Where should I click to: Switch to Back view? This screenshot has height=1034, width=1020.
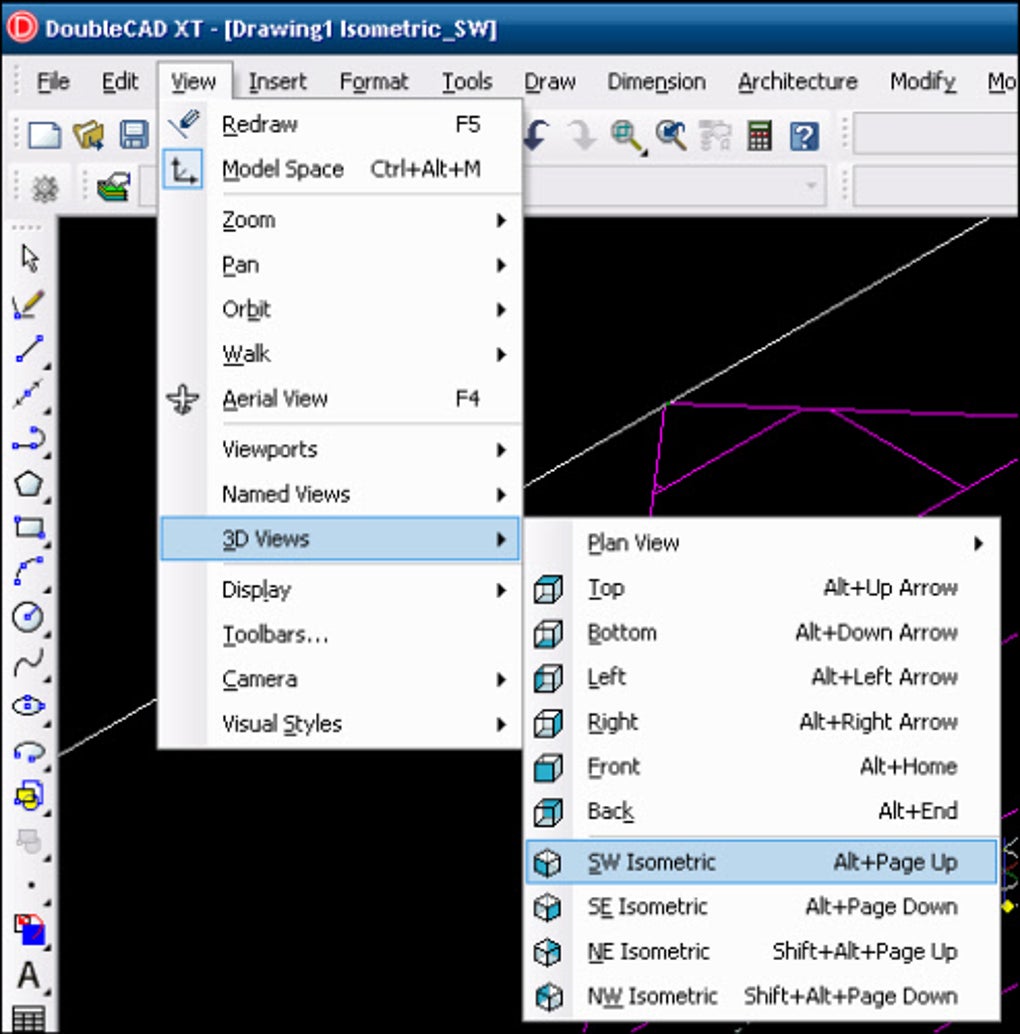pos(762,811)
